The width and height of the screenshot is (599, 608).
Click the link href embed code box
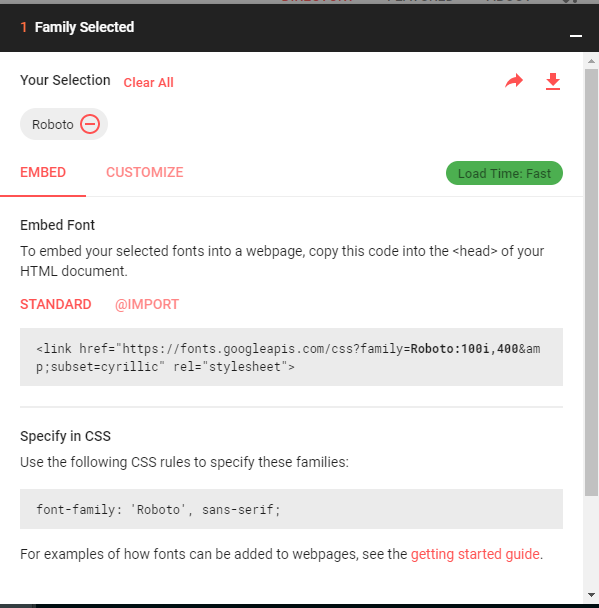[291, 357]
